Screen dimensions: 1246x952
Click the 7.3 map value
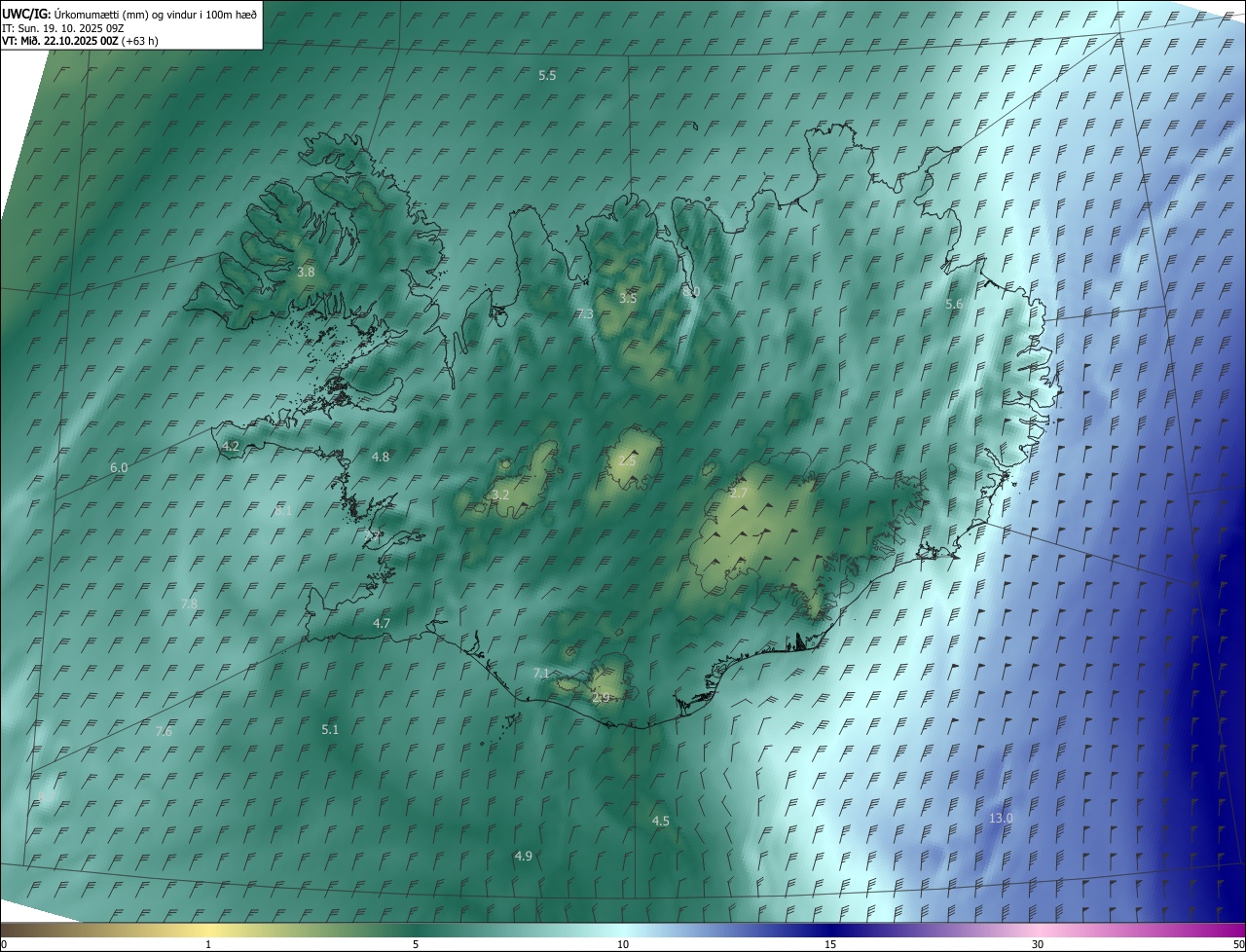(584, 313)
